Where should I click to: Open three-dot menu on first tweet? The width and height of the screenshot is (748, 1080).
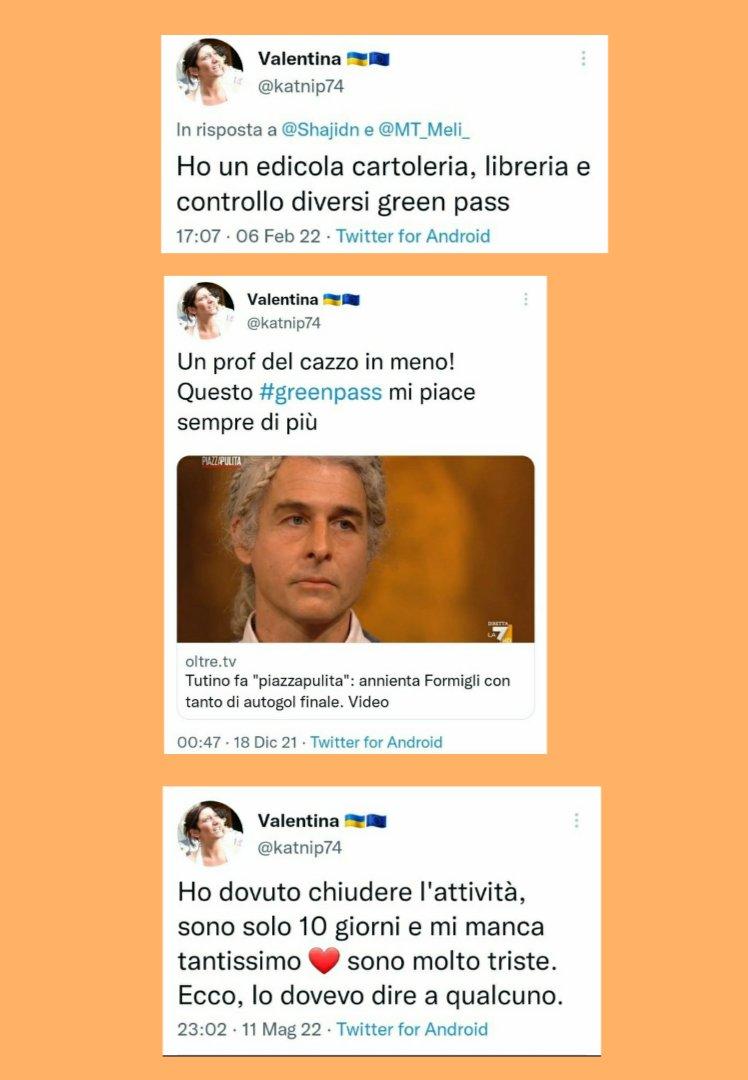pyautogui.click(x=583, y=59)
